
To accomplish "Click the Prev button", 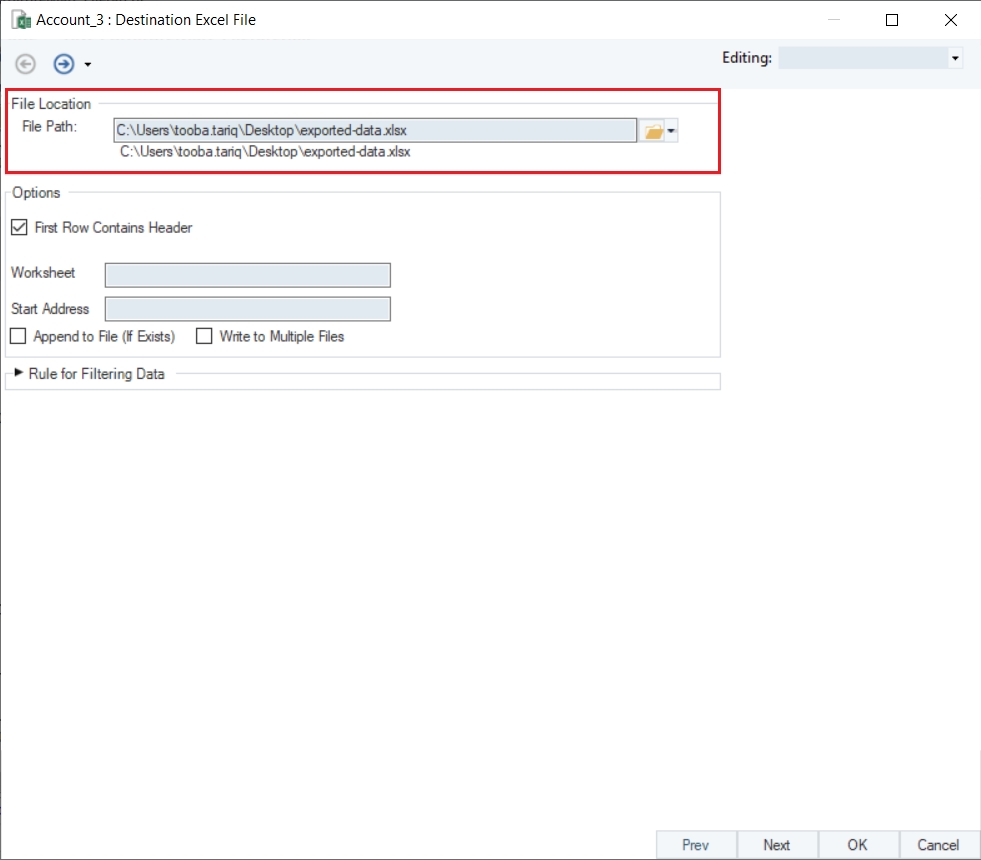I will (x=696, y=845).
